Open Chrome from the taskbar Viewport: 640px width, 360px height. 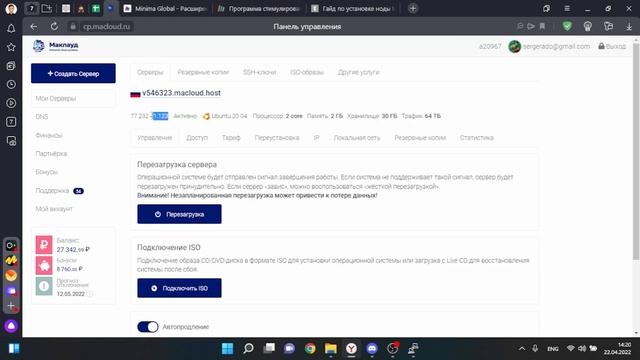click(x=310, y=348)
